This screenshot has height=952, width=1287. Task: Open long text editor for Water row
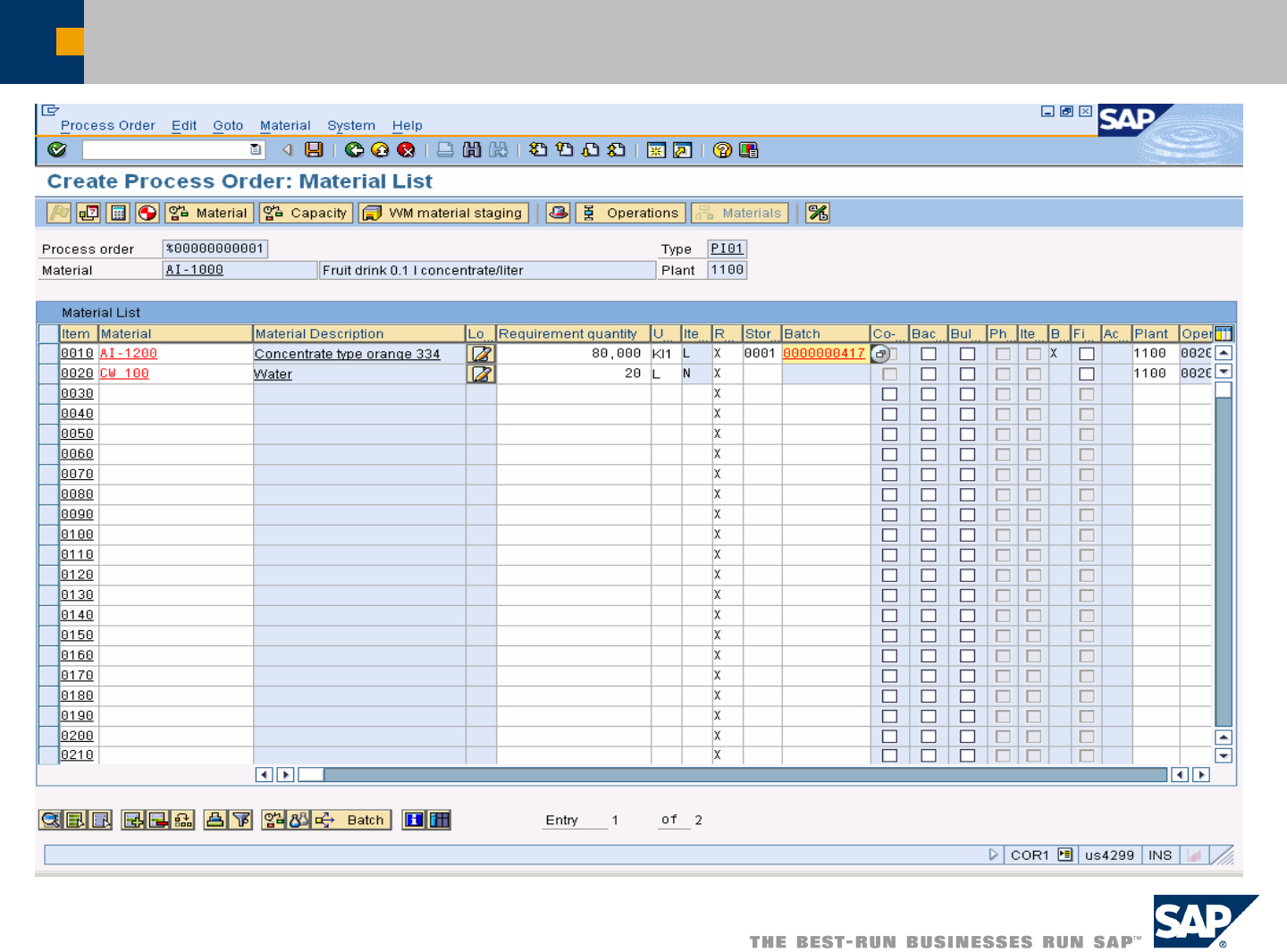(481, 374)
